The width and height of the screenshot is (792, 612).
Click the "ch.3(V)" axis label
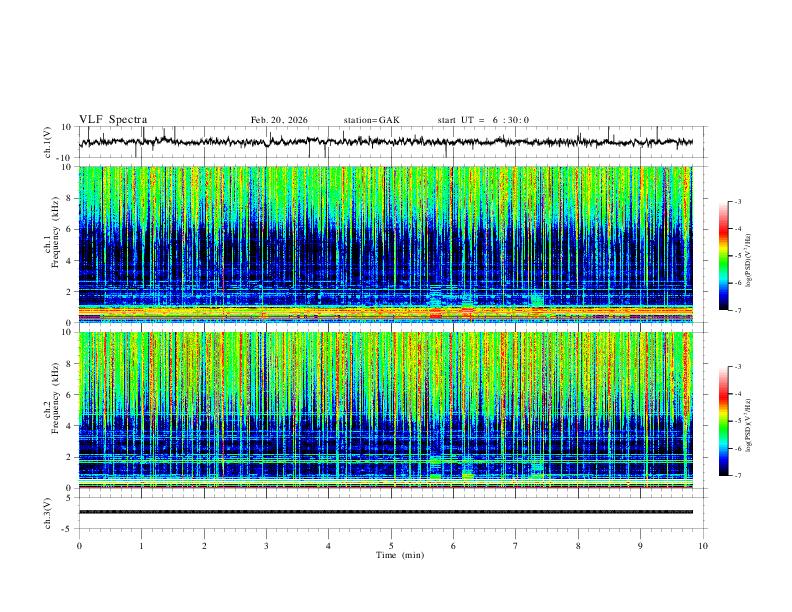click(x=48, y=513)
